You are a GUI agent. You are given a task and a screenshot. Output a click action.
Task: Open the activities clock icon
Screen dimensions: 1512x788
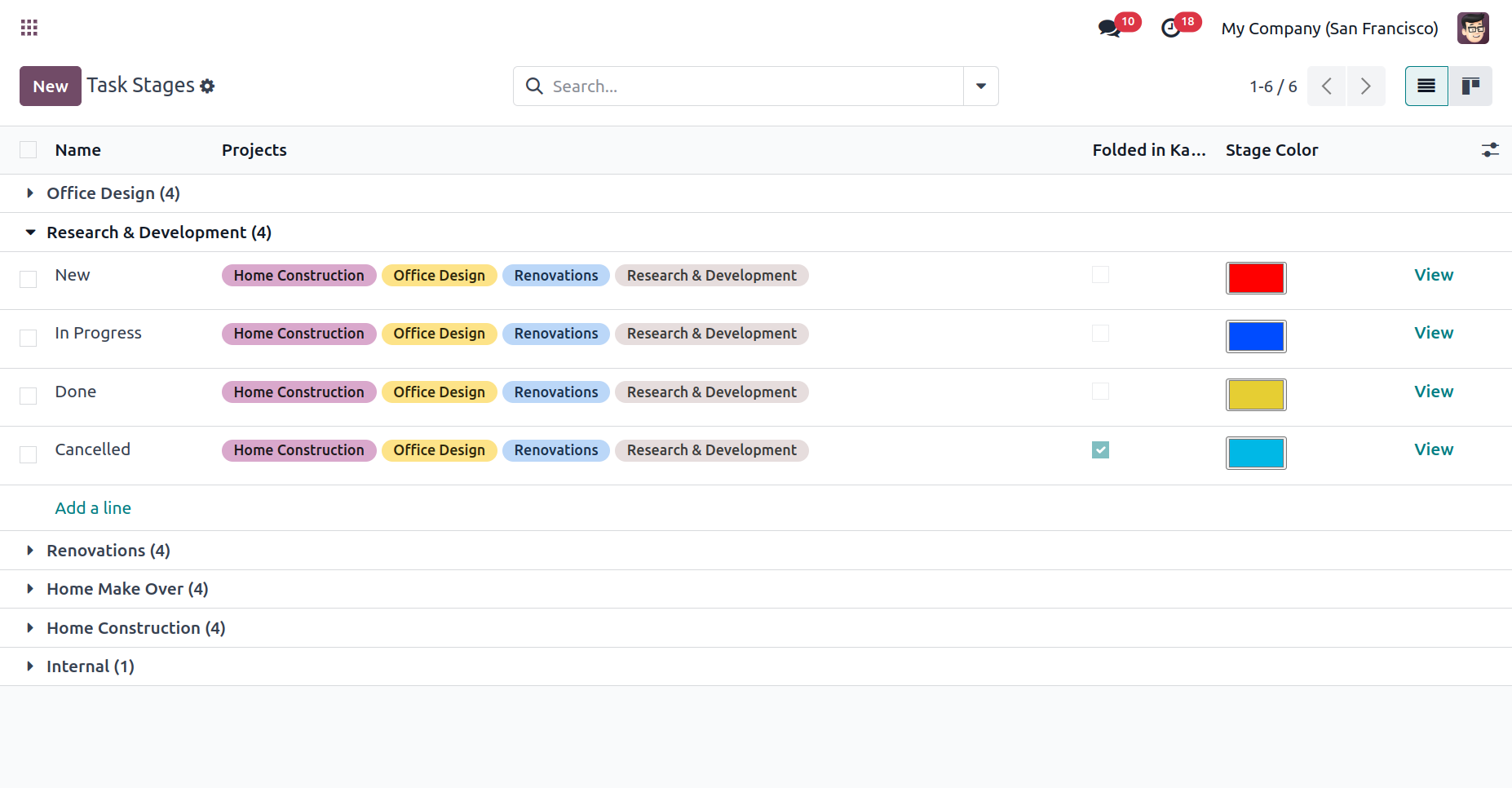coord(1170,29)
